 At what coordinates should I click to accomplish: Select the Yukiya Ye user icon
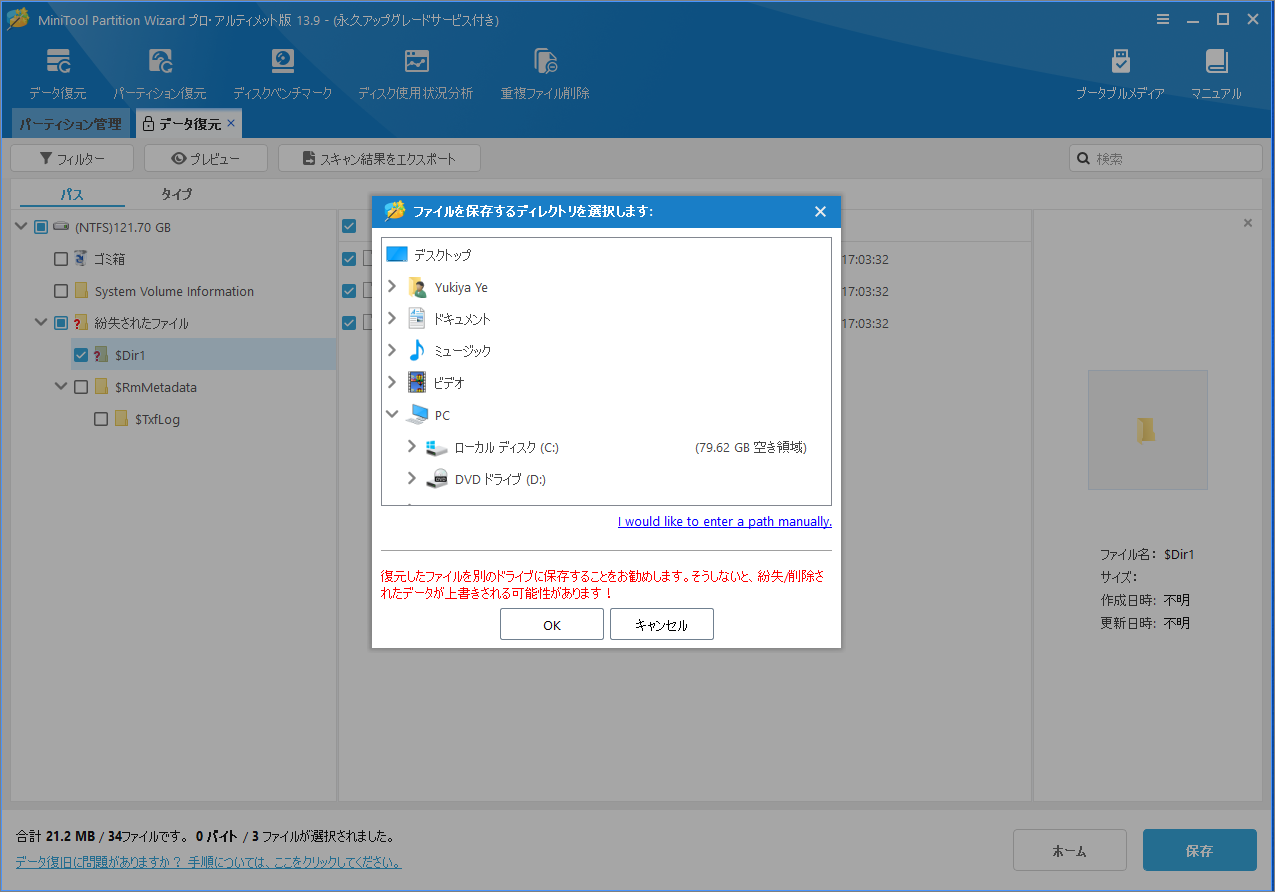[417, 287]
